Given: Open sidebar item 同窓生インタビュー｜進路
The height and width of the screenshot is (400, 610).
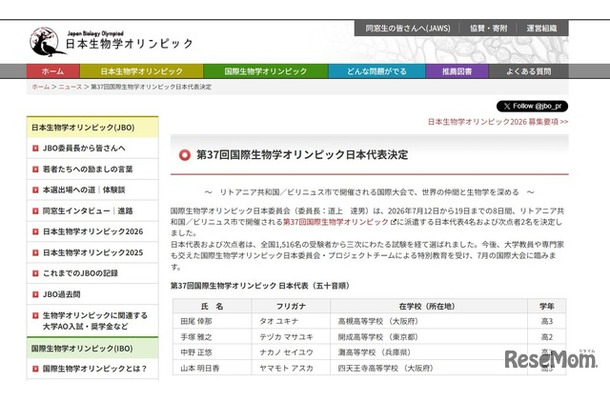Looking at the screenshot, I should click(x=93, y=211).
